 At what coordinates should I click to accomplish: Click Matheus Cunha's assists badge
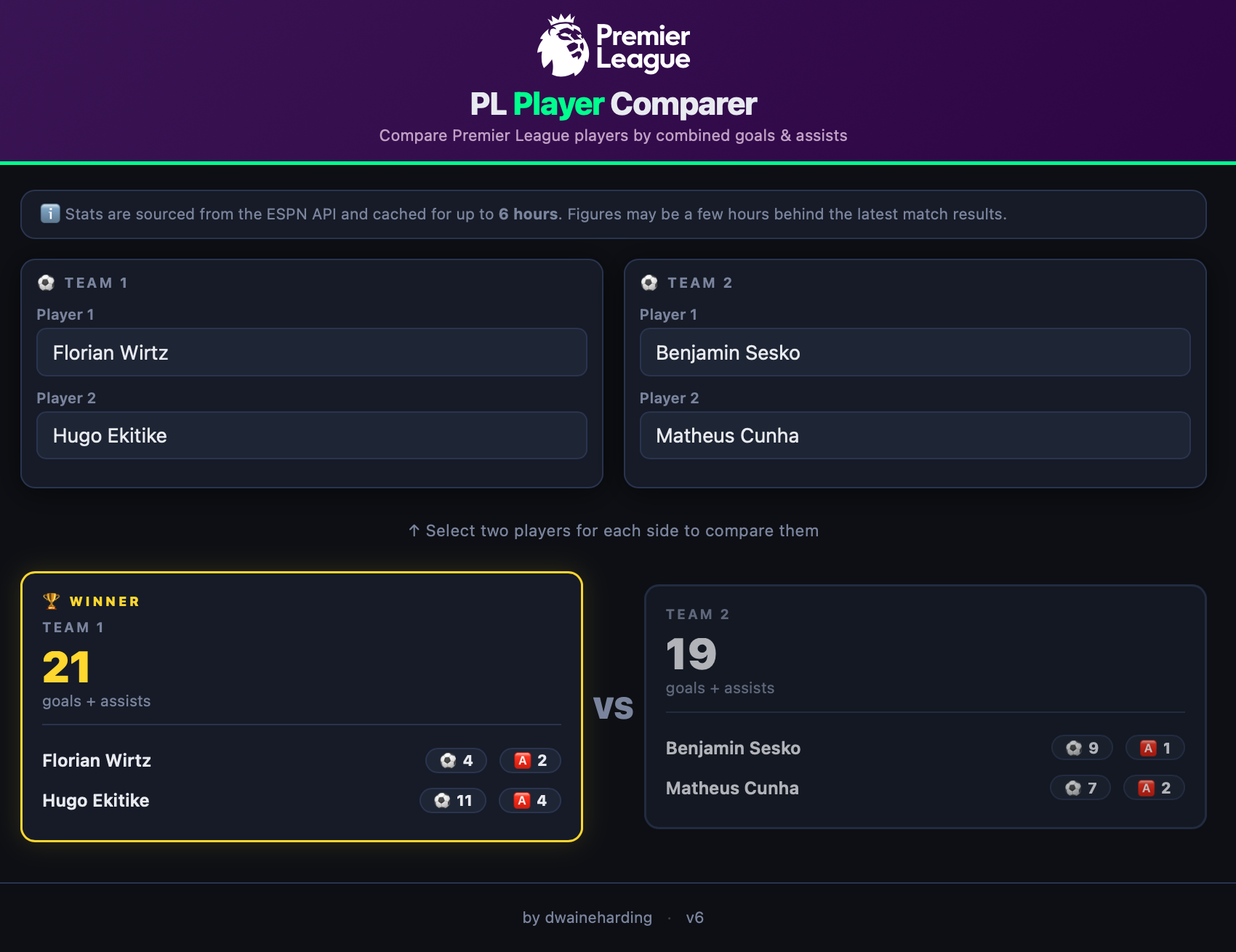click(x=1154, y=788)
